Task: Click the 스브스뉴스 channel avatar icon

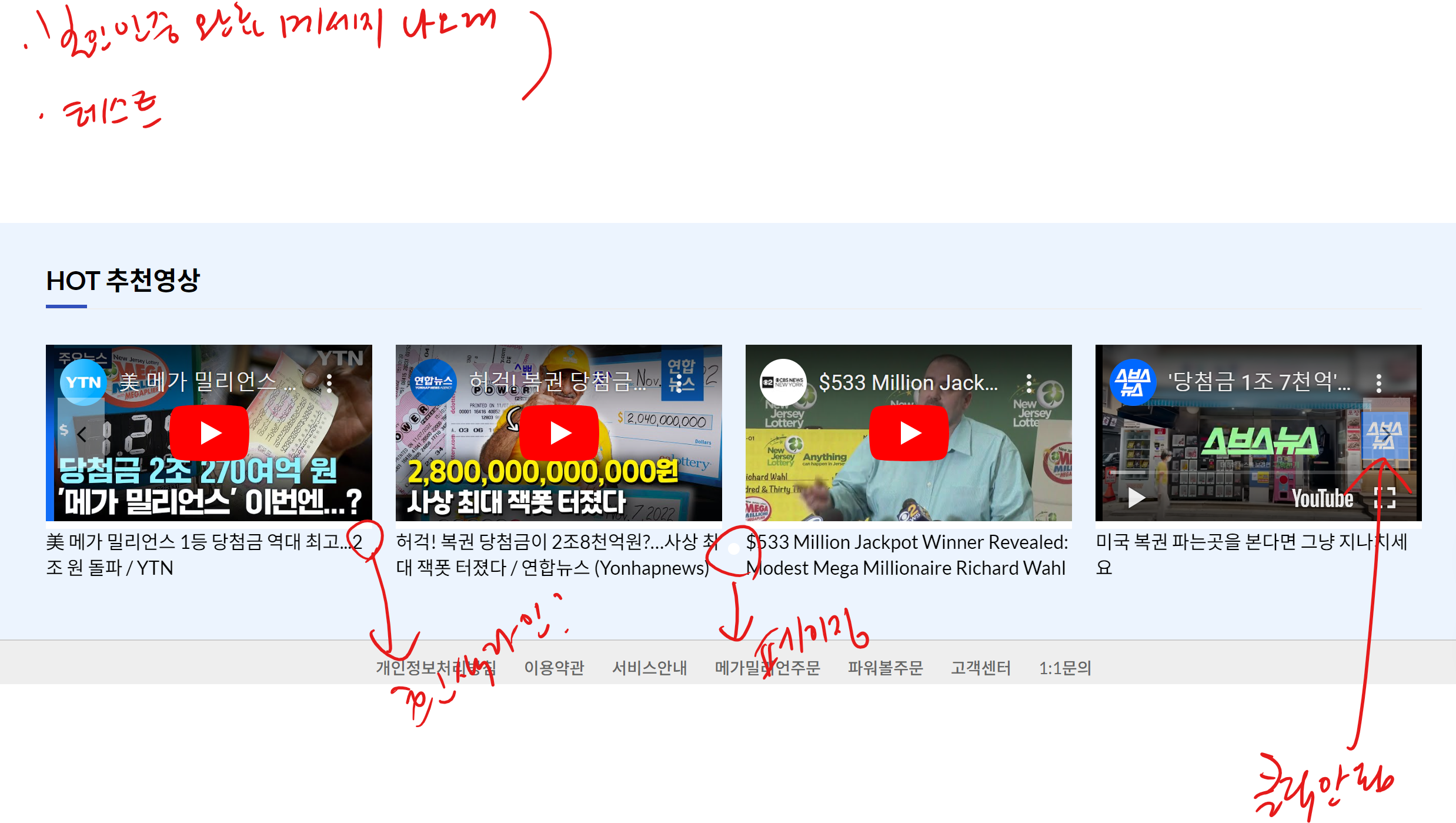Action: (x=1133, y=382)
